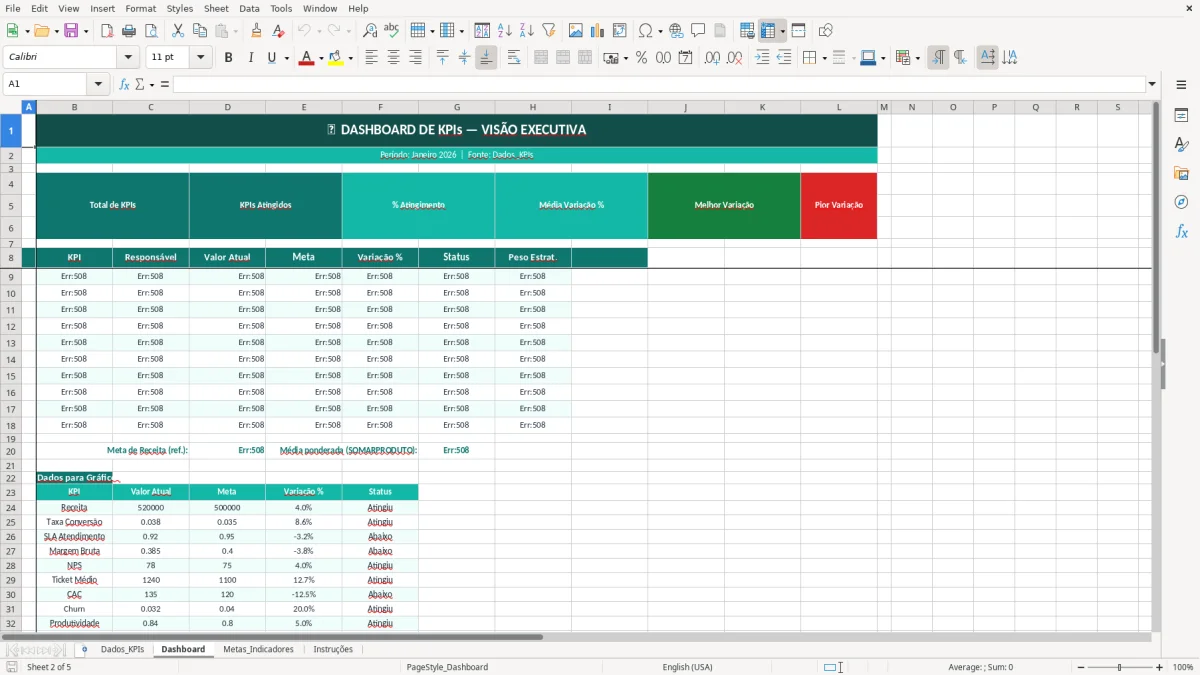Click the Spelling check icon
This screenshot has width=1200, height=675.
392,31
